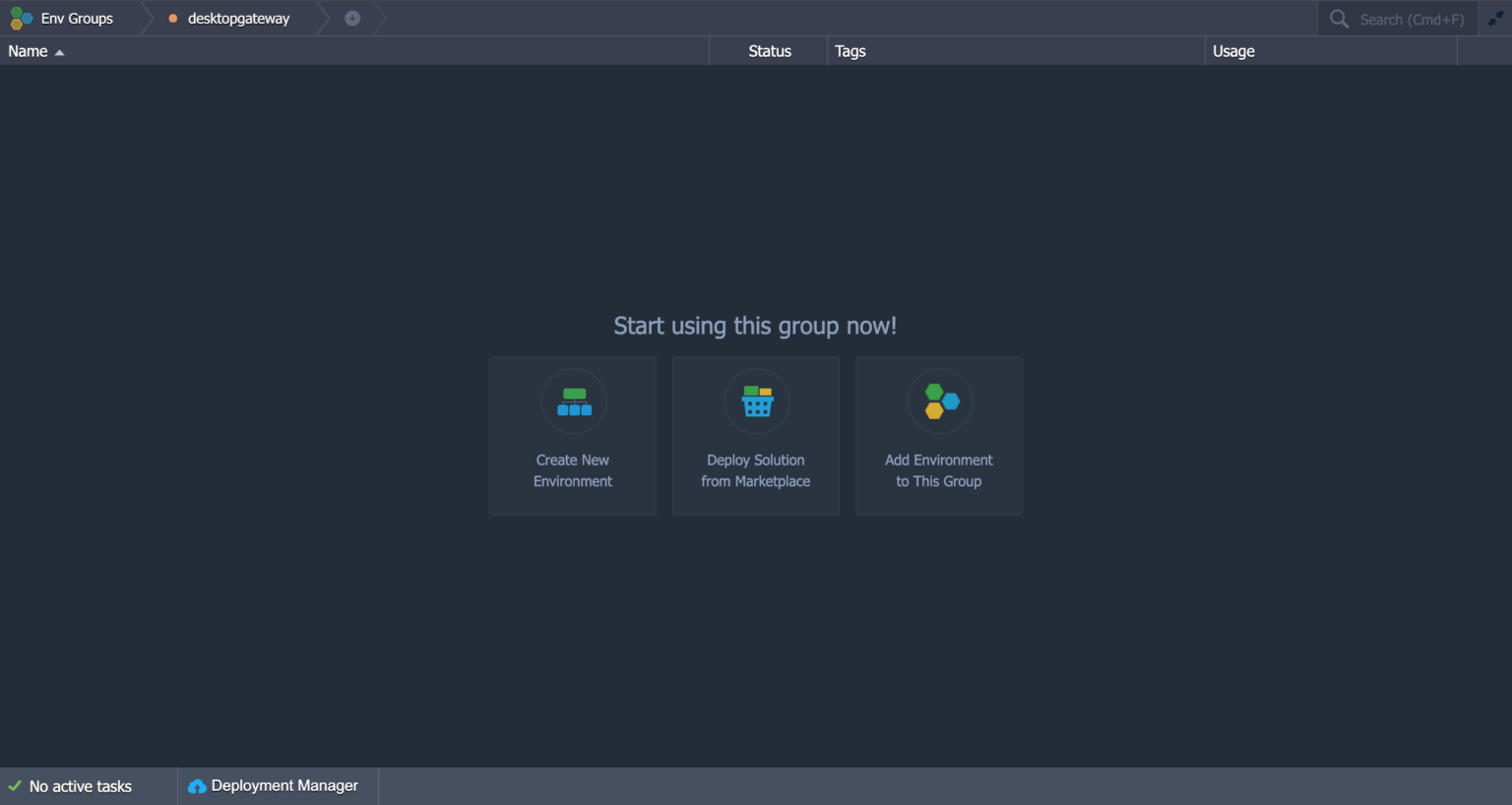Select the Create New Environment topology icon

[573, 401]
